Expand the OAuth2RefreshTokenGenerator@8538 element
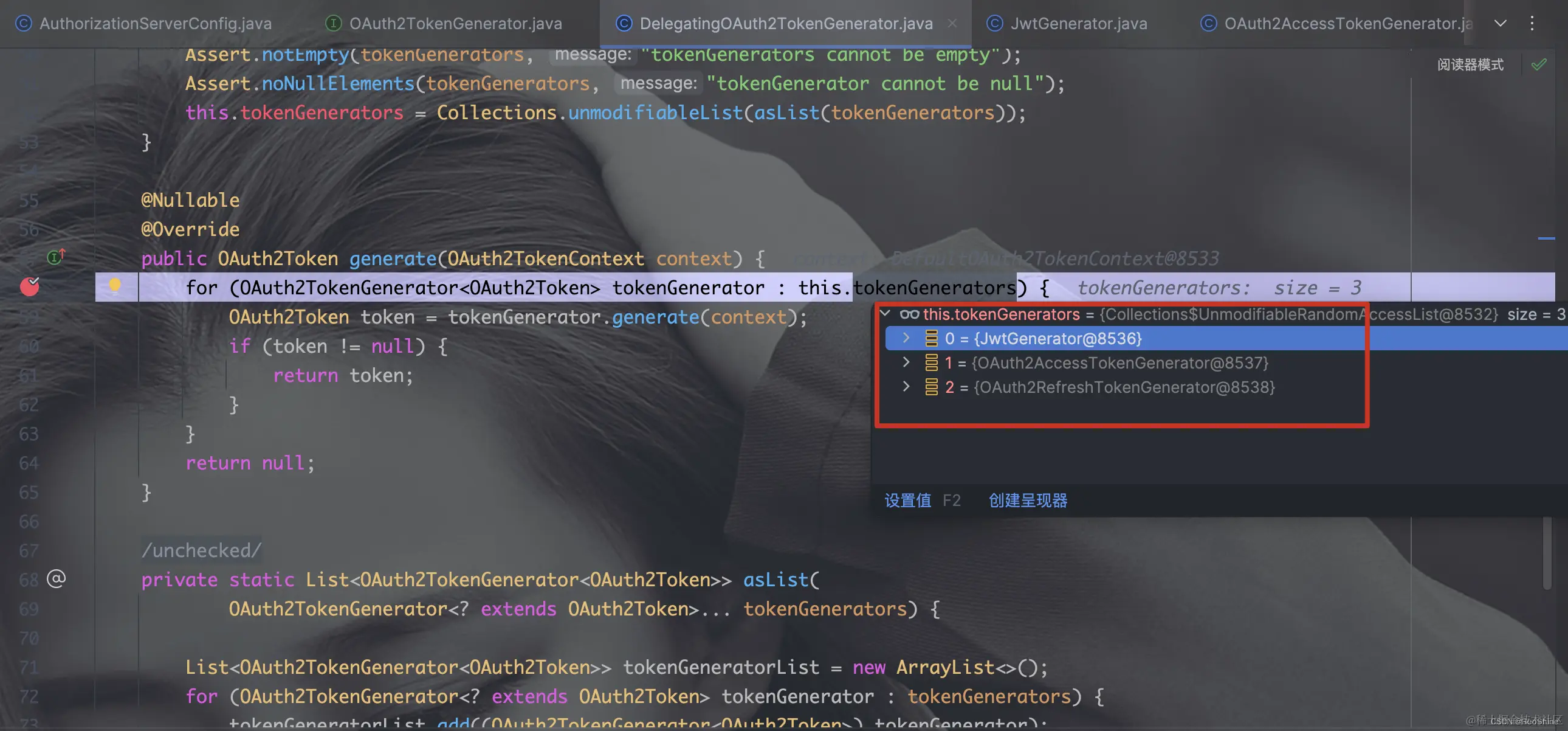 pyautogui.click(x=906, y=387)
